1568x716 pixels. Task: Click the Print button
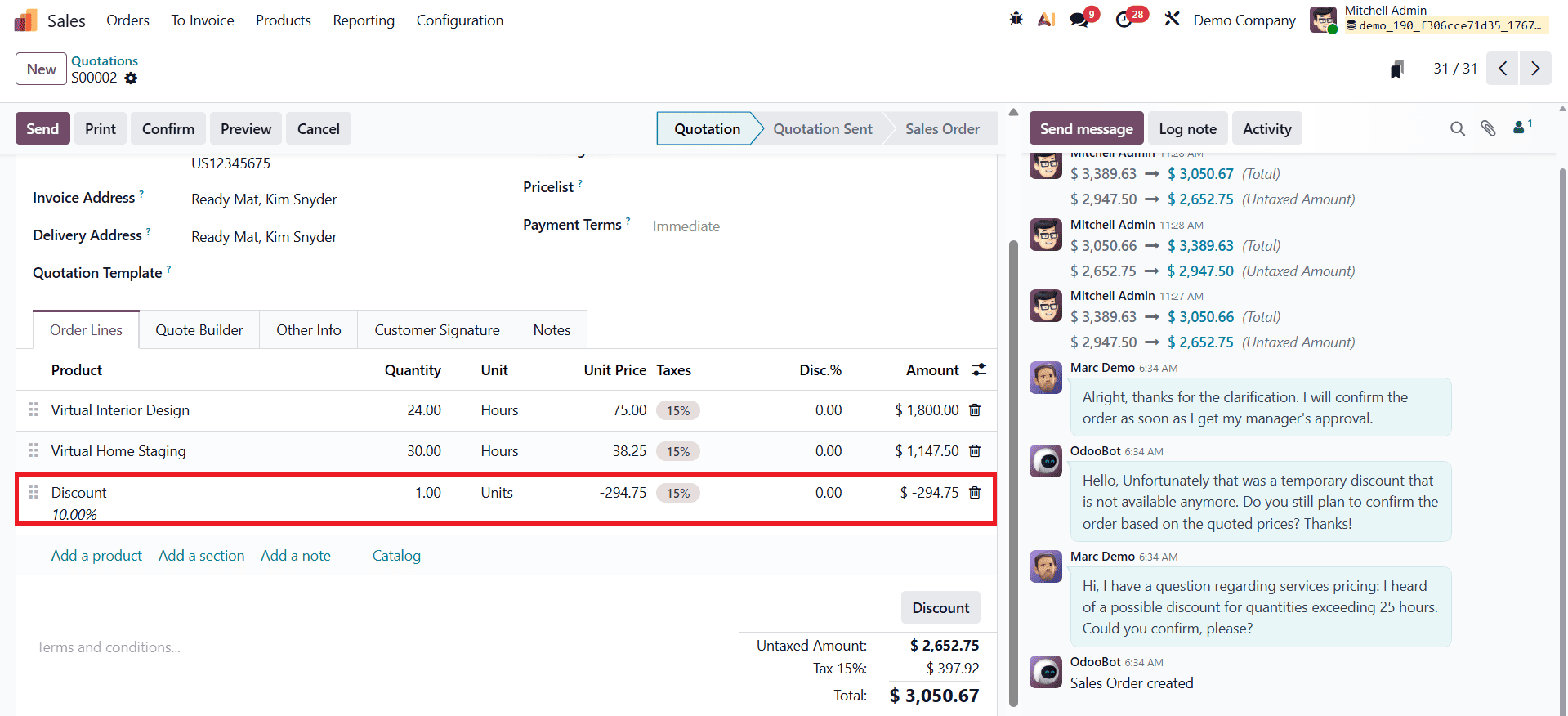click(x=101, y=129)
